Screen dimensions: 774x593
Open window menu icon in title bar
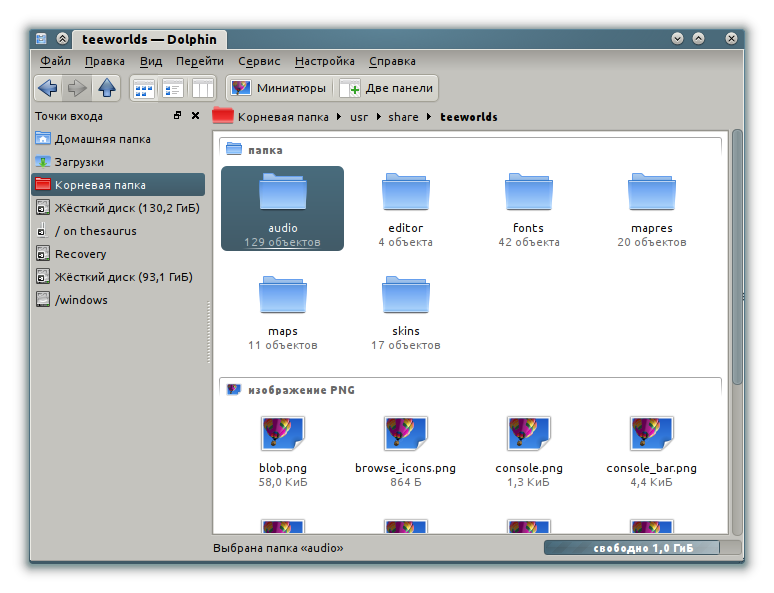pyautogui.click(x=41, y=39)
